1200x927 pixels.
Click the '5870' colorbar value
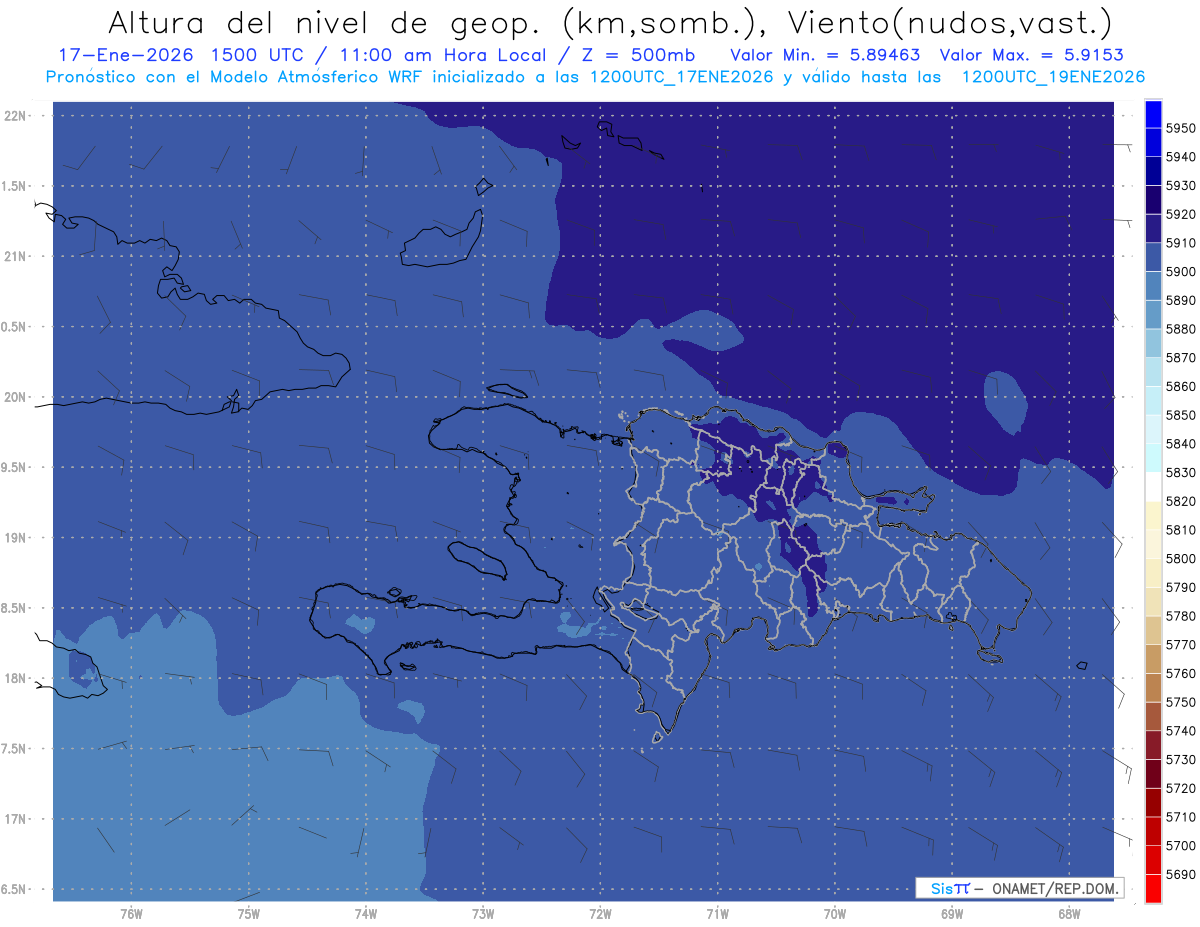point(1180,358)
